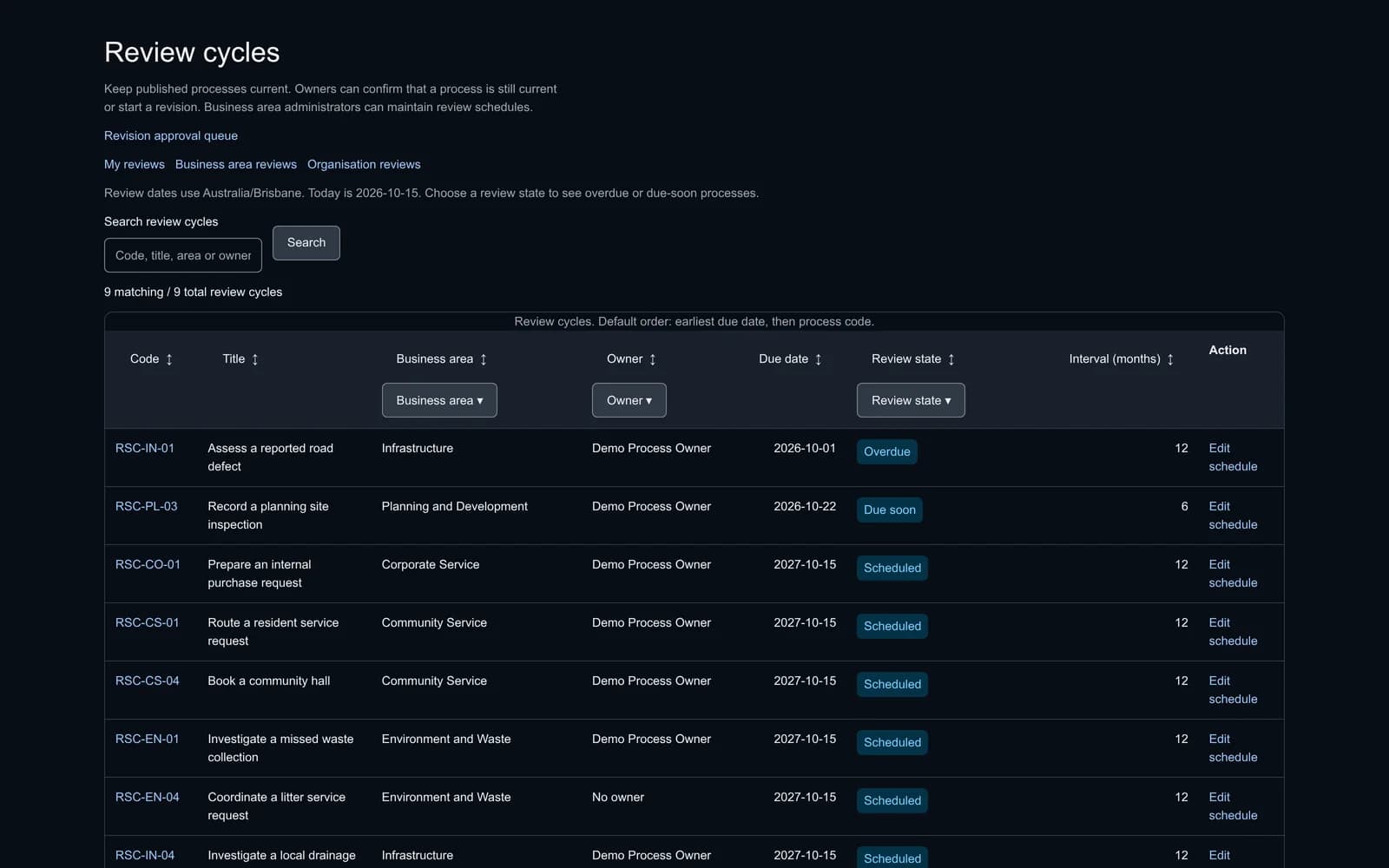Image resolution: width=1389 pixels, height=868 pixels.
Task: Focus the search review cycles field
Action: pos(183,255)
